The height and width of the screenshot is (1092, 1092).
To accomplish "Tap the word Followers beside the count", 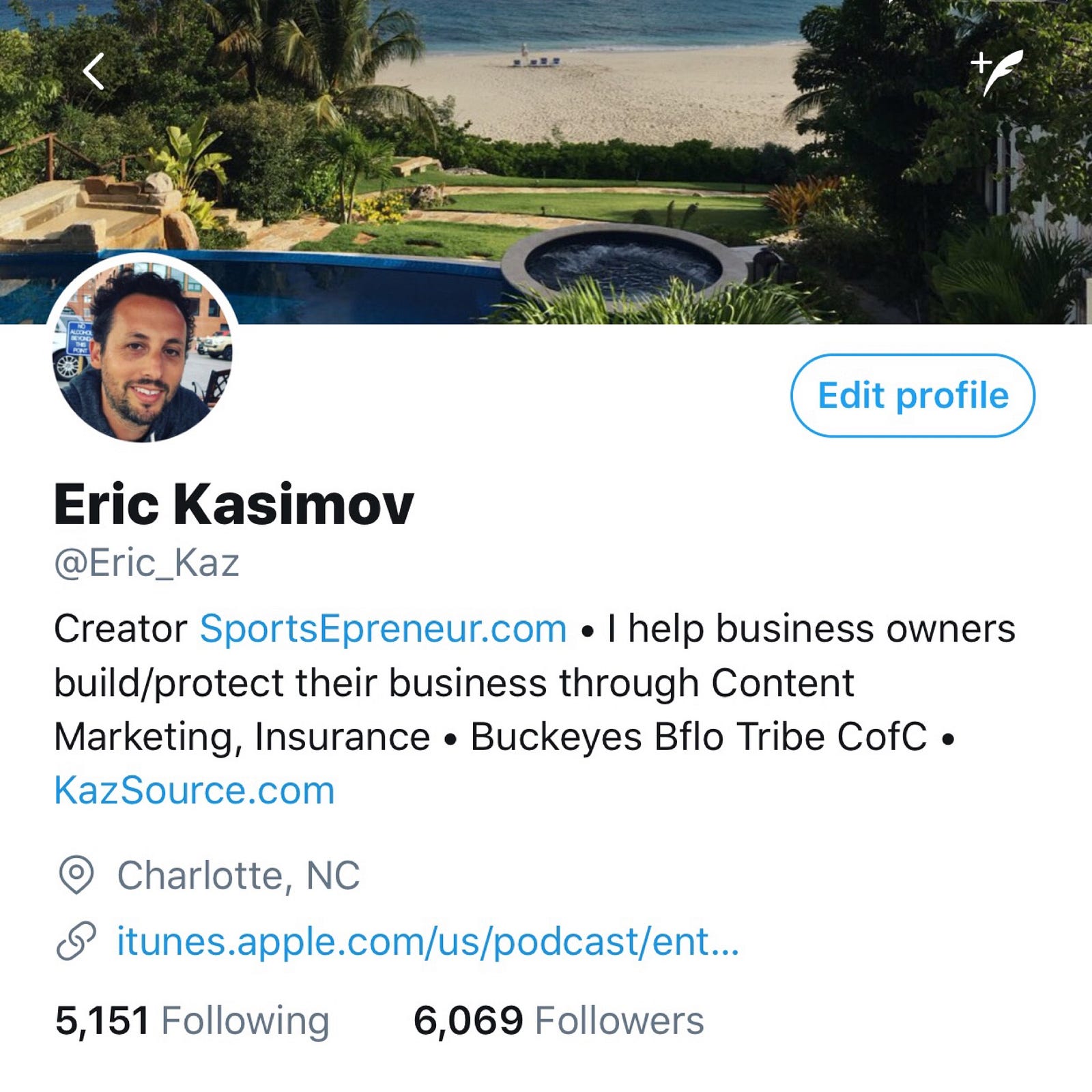I will [619, 1021].
